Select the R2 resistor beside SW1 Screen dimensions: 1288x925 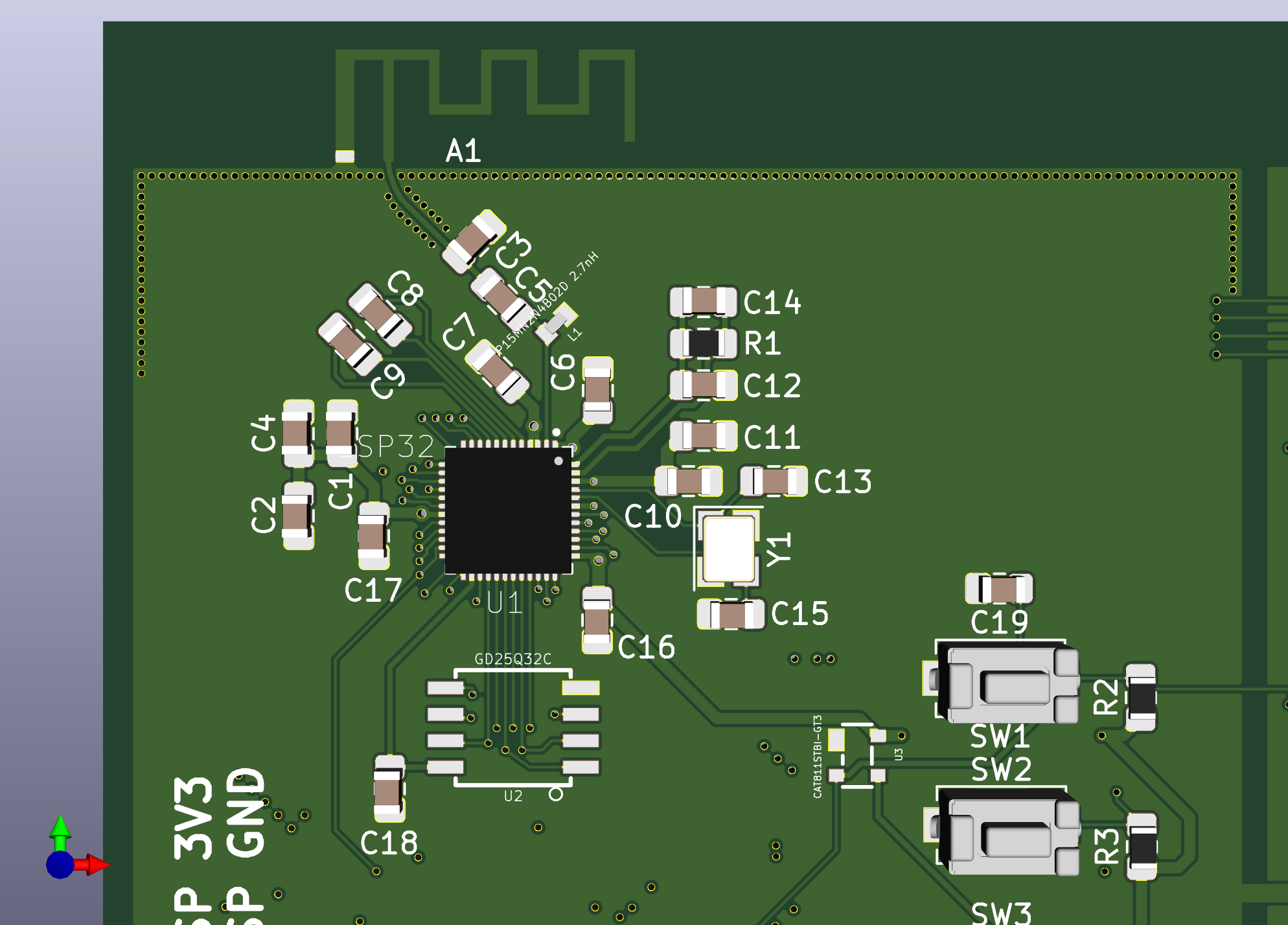(x=1142, y=697)
